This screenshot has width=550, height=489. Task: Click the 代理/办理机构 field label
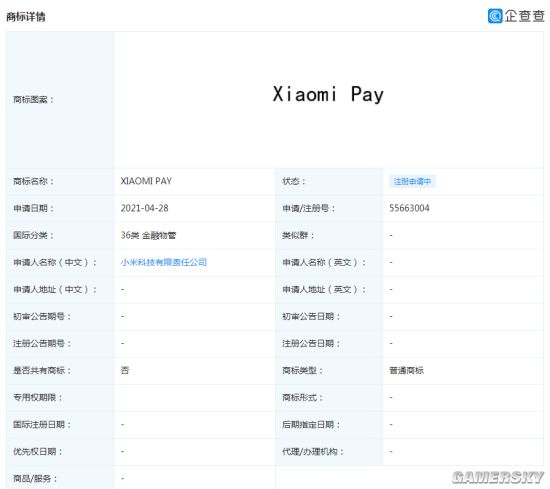(x=313, y=451)
